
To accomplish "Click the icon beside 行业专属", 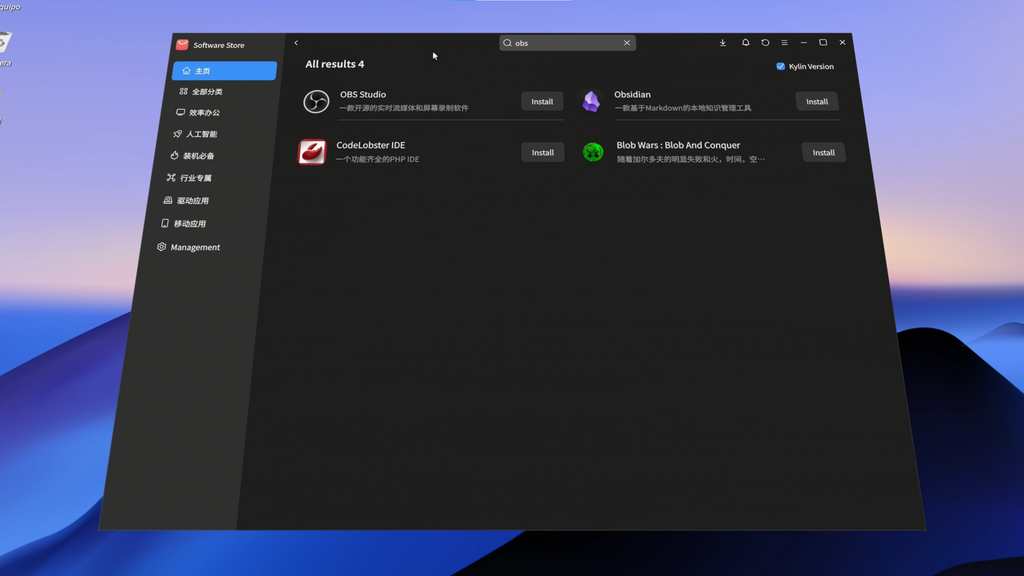I will pyautogui.click(x=171, y=178).
